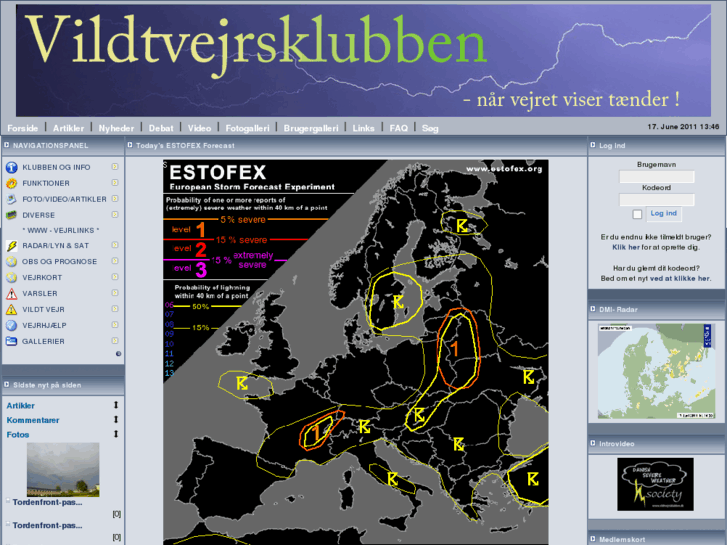Open the Fotos link under Sidste nyt
The height and width of the screenshot is (545, 727).
point(18,435)
